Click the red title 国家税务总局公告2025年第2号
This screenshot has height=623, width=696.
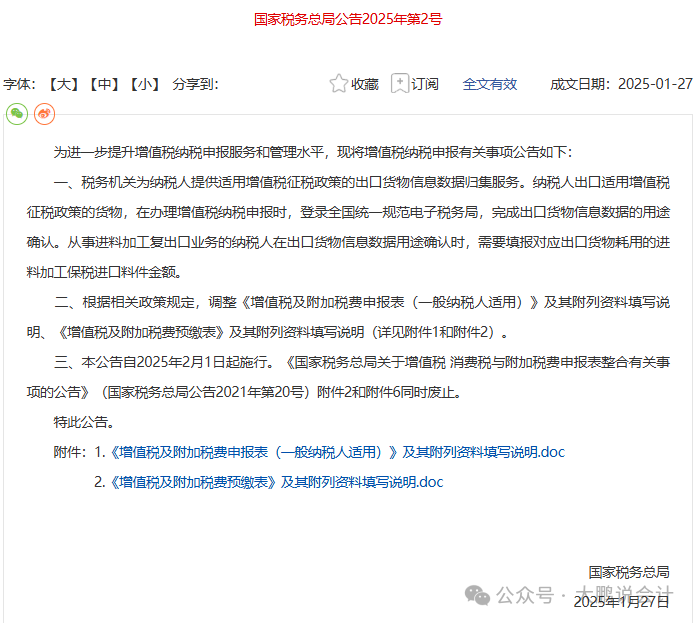click(347, 19)
